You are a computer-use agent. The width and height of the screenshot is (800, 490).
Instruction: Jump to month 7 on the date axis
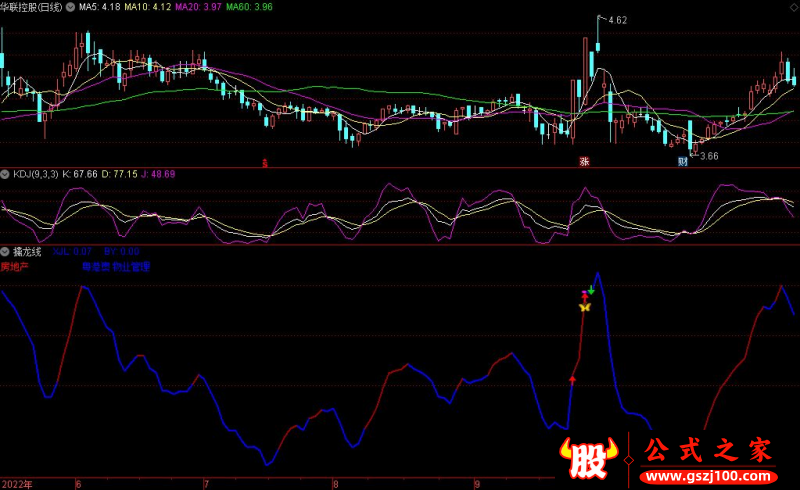tap(206, 484)
